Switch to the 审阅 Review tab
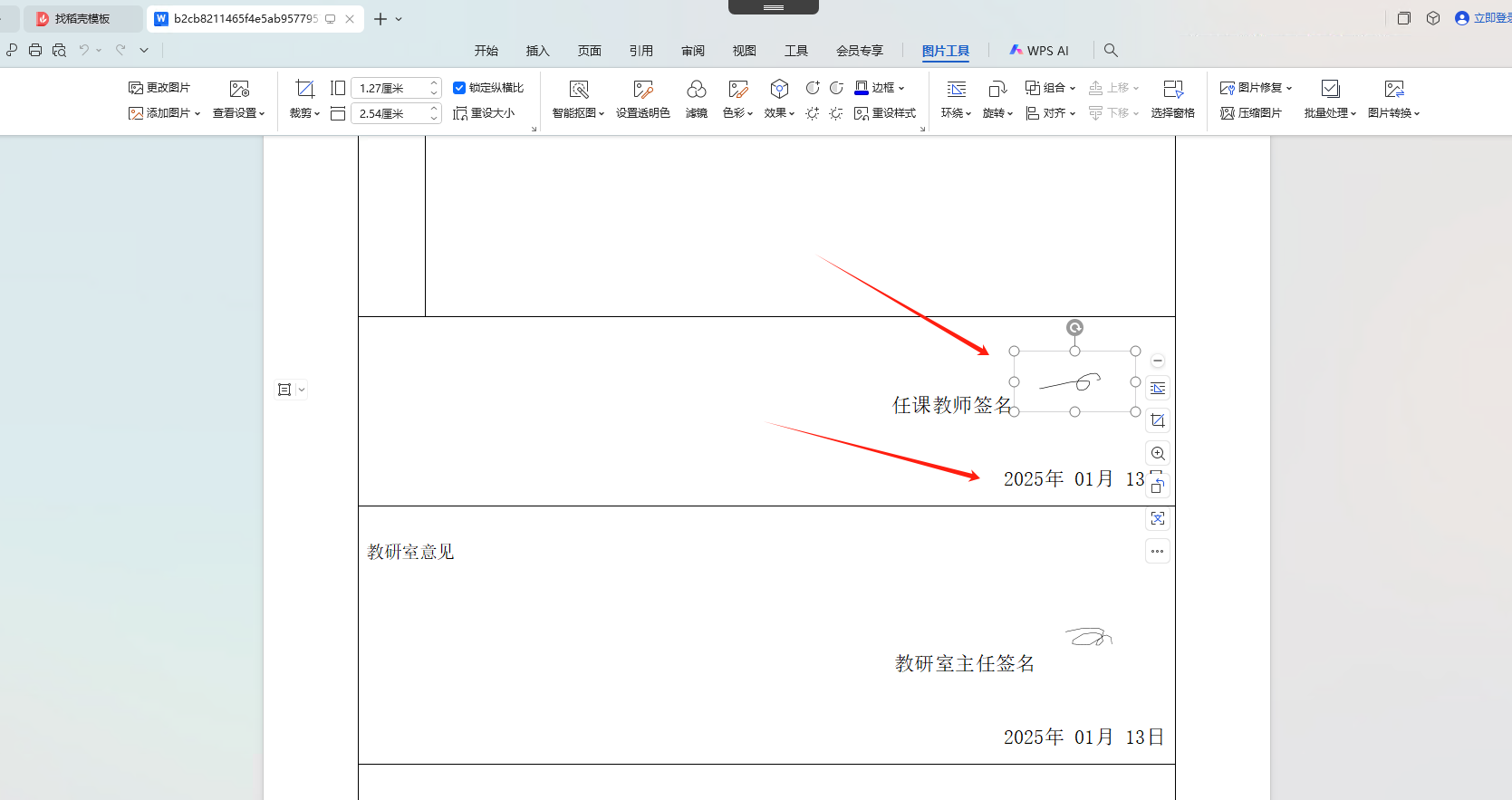The height and width of the screenshot is (800, 1512). coord(693,51)
